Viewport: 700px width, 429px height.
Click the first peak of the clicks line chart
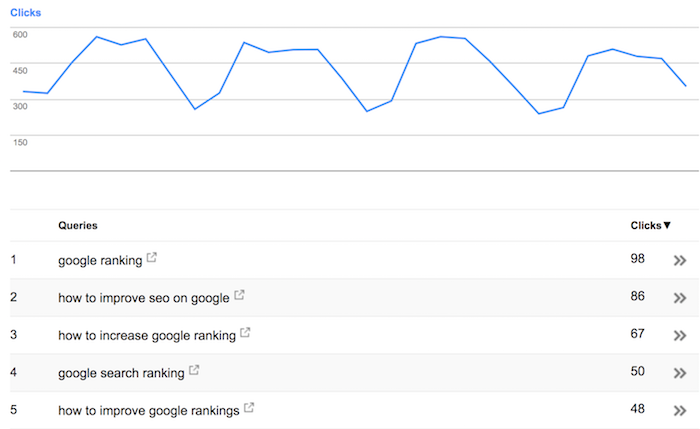(97, 37)
